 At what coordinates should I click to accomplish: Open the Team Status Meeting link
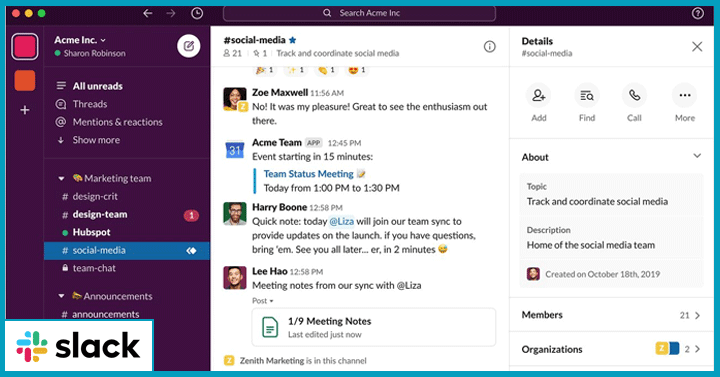[309, 174]
